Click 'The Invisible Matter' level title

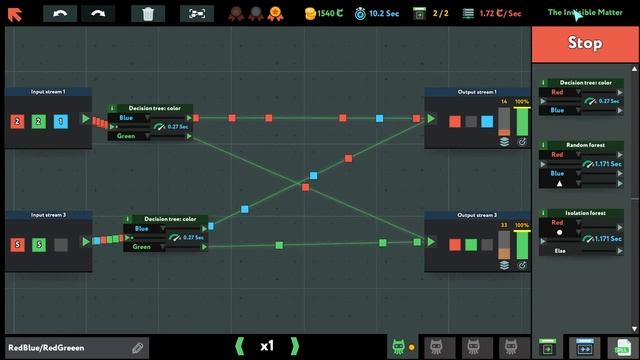pyautogui.click(x=585, y=13)
